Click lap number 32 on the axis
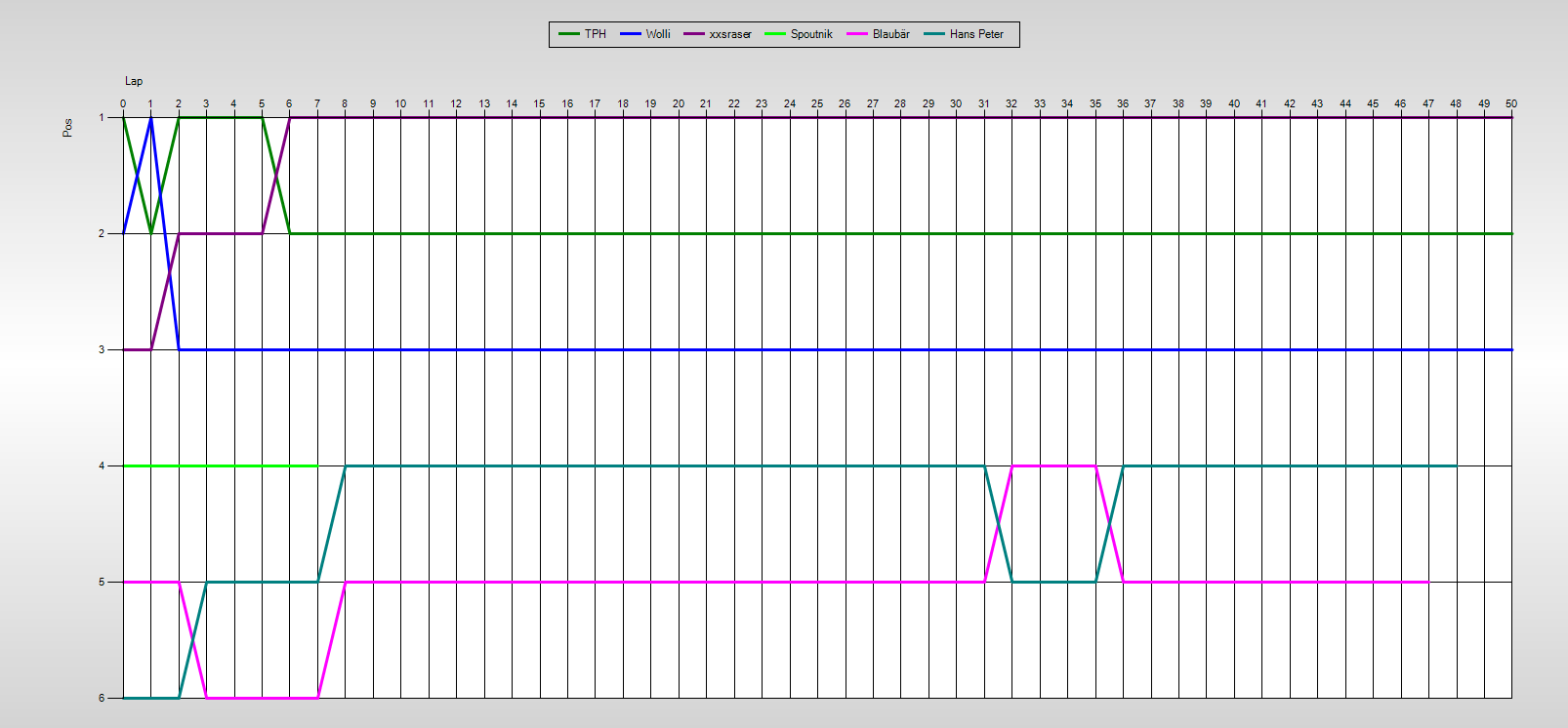 click(x=1011, y=103)
